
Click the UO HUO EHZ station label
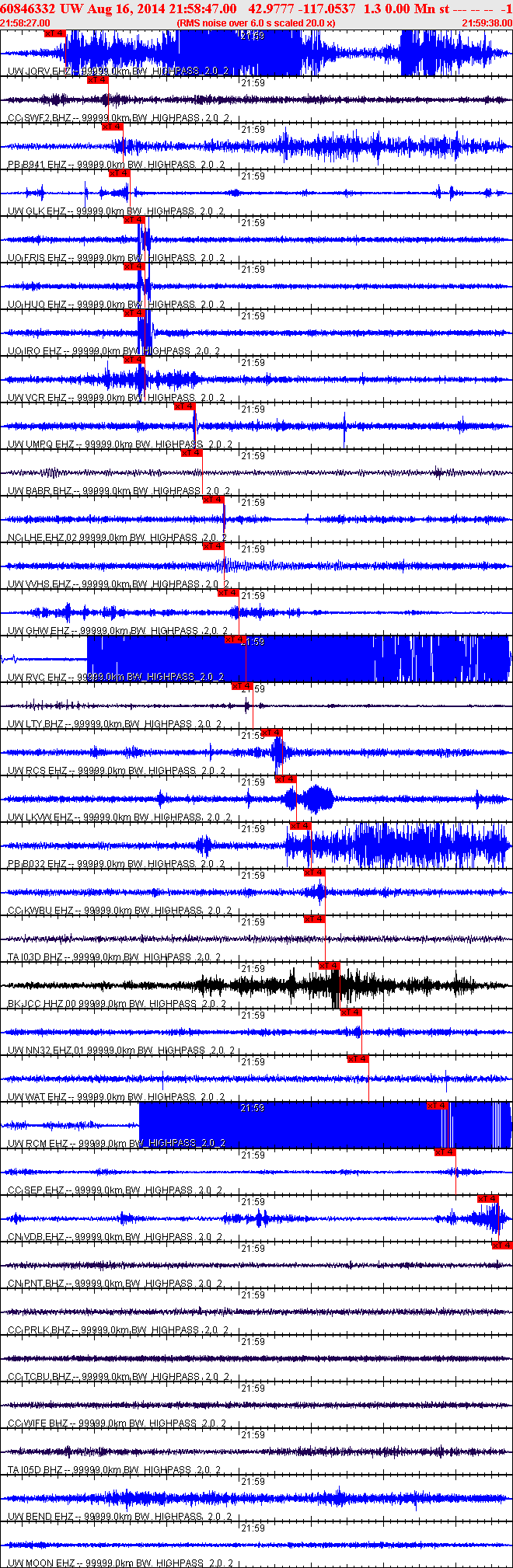(x=117, y=304)
